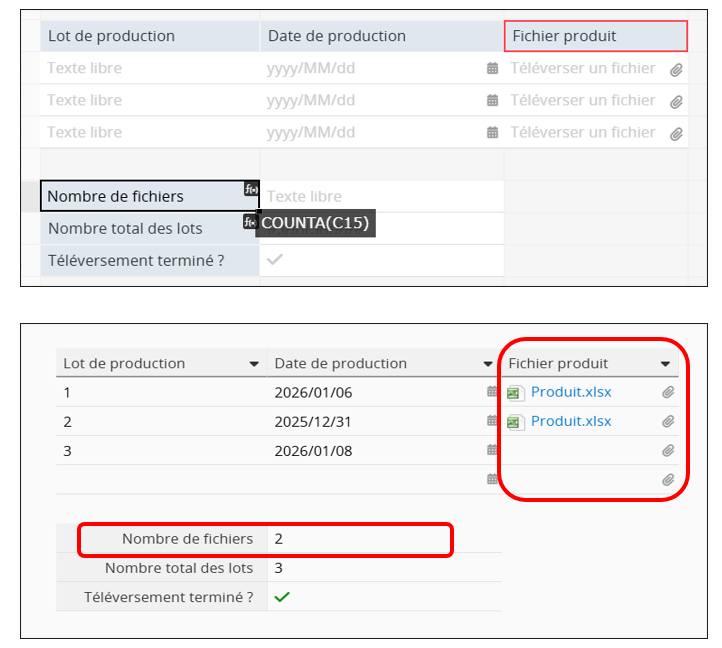Image resolution: width=722 pixels, height=648 pixels.
Task: Expand the Lot de production column dropdown arrow
Action: pyautogui.click(x=254, y=364)
